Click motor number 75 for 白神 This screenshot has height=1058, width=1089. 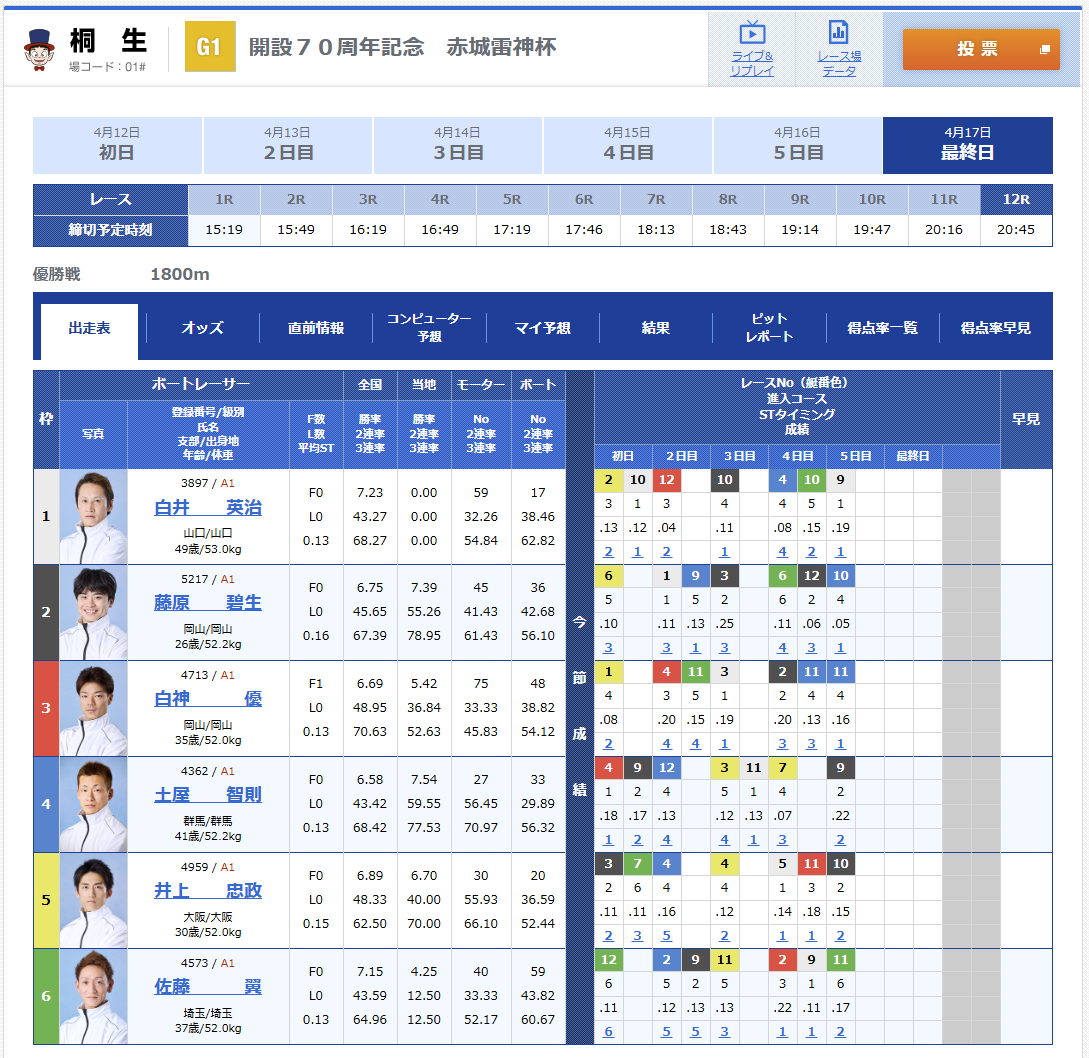(x=481, y=684)
